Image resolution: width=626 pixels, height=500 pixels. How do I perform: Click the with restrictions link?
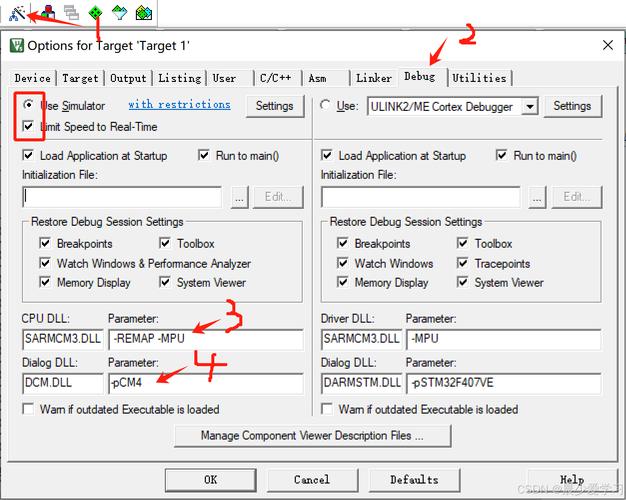pos(179,105)
